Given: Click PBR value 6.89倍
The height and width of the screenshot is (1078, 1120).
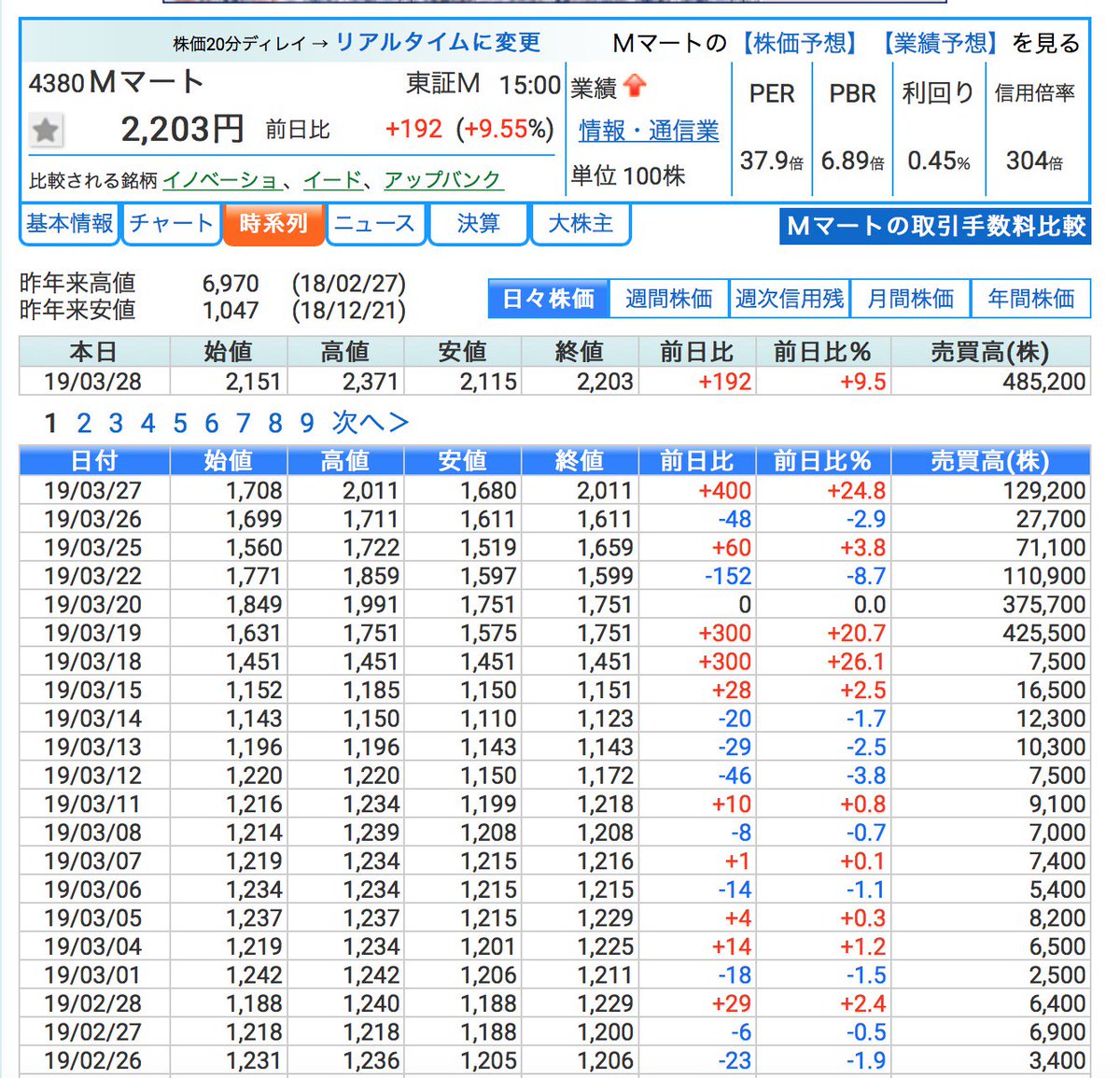Looking at the screenshot, I should (x=852, y=161).
